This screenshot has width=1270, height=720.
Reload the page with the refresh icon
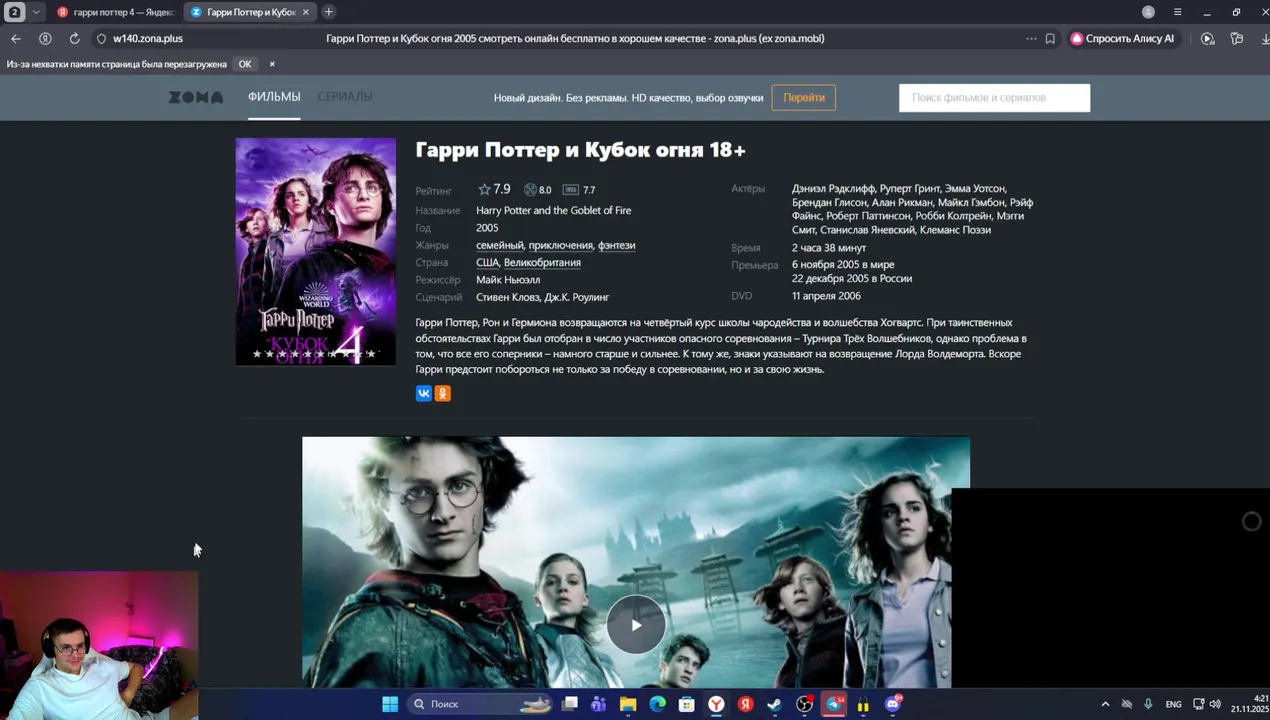(x=74, y=39)
